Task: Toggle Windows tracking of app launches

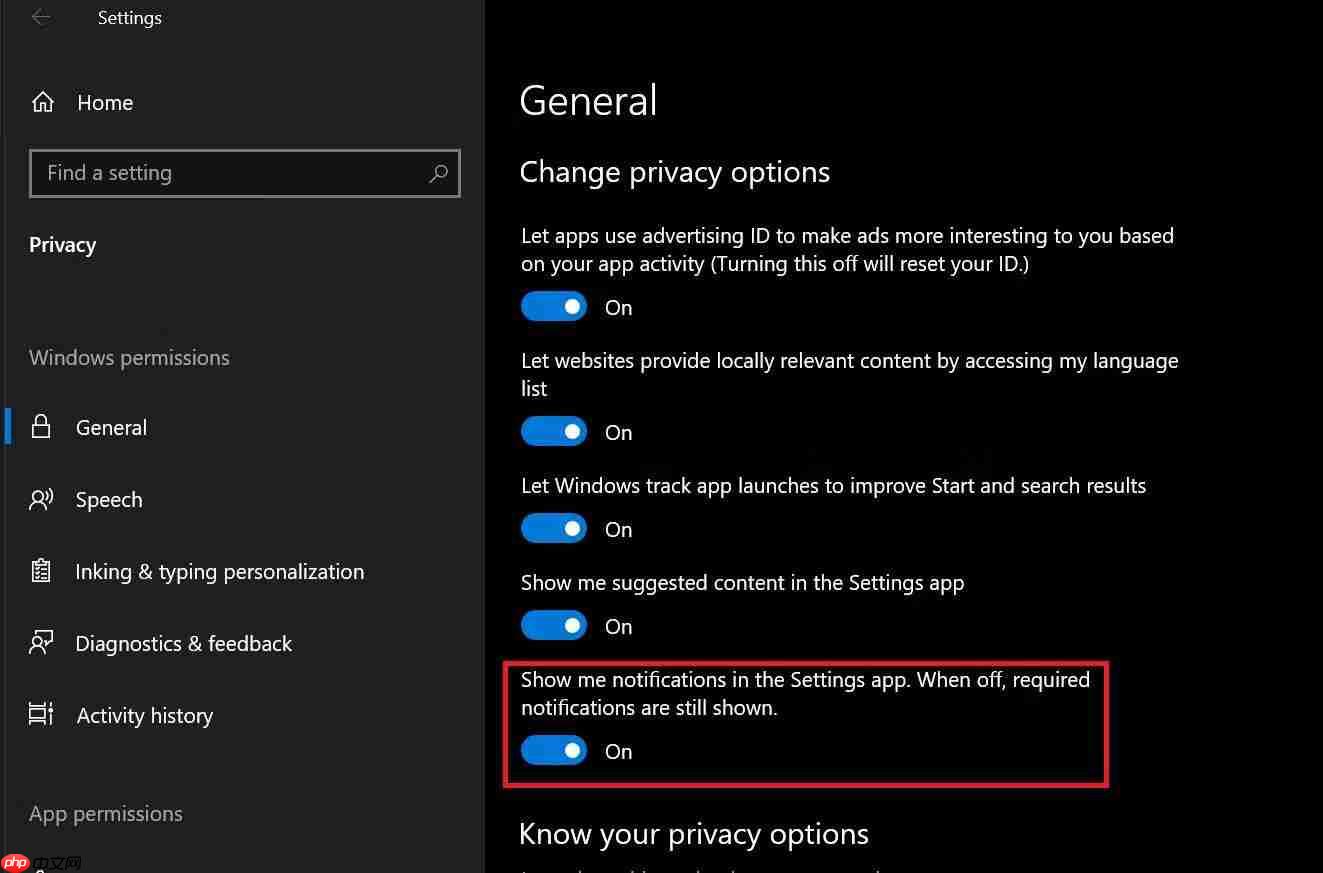Action: [x=553, y=528]
